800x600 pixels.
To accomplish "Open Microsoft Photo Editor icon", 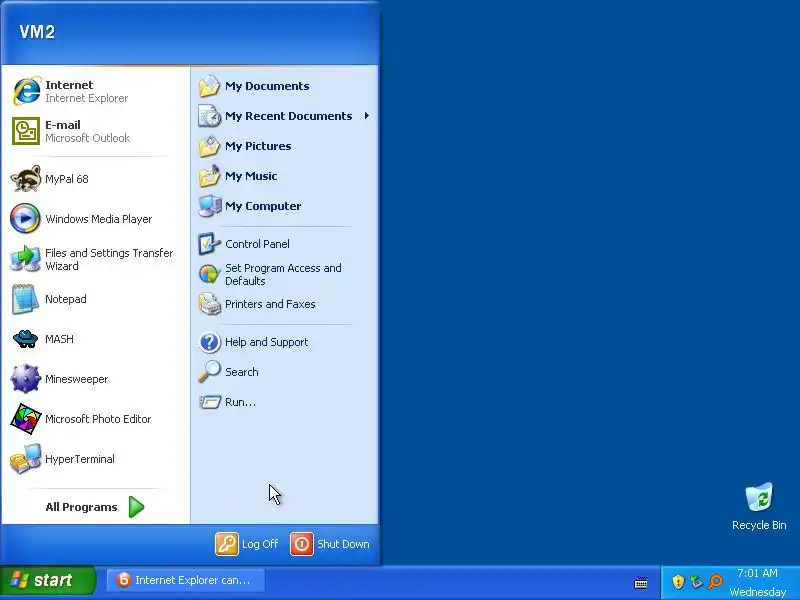I will coord(26,419).
